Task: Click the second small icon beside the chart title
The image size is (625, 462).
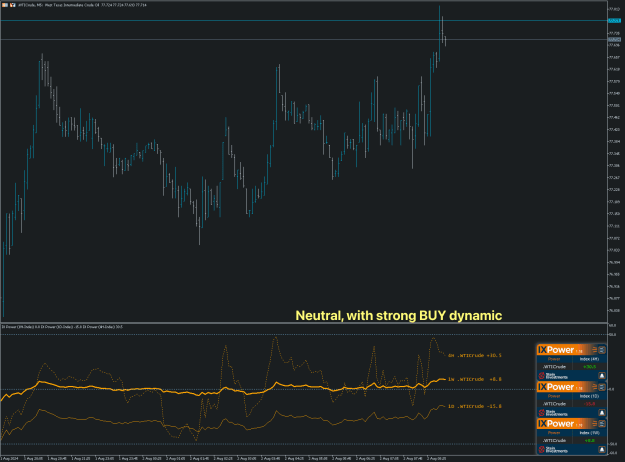Action: click(13, 5)
